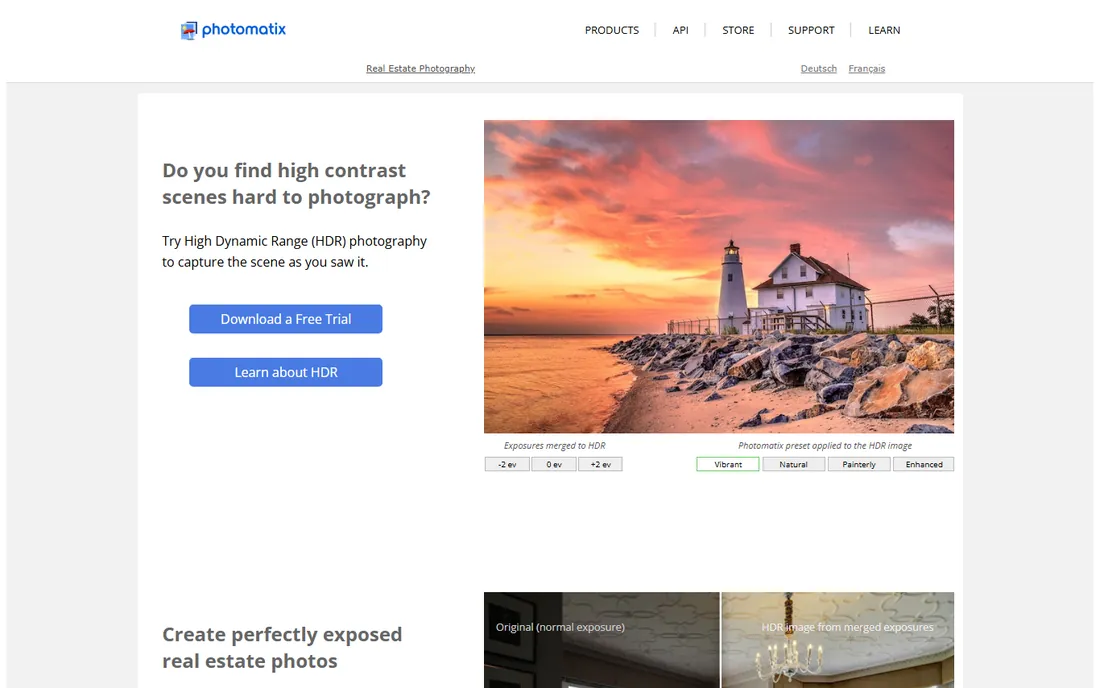Show the -2 ev exposure

coord(507,464)
